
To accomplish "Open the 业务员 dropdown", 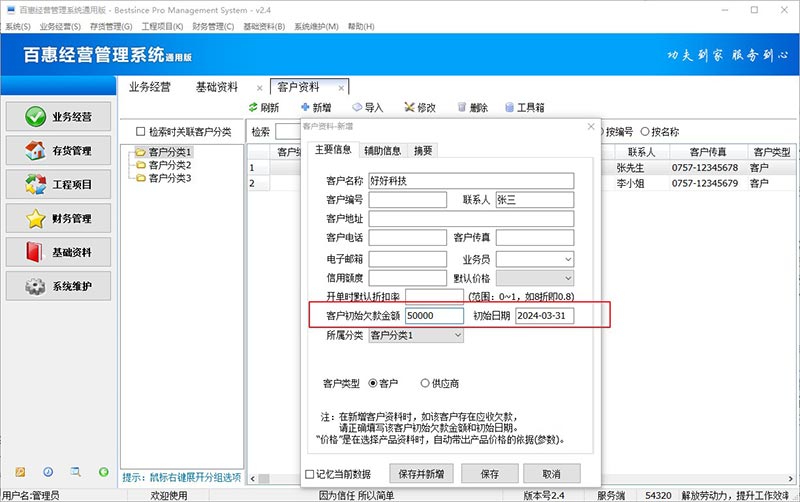I will [x=568, y=259].
